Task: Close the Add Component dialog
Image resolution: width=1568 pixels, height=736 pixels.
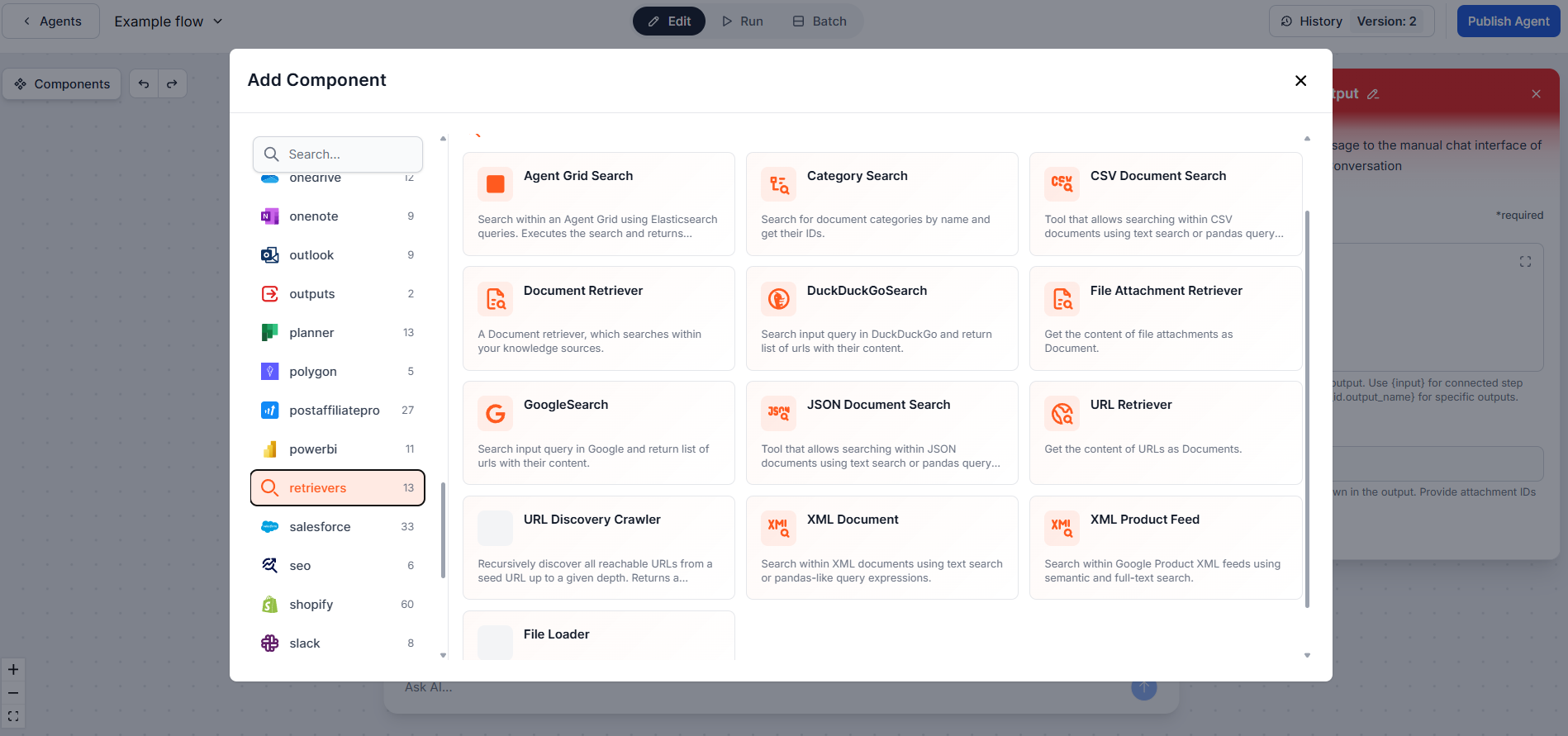Action: (x=1300, y=80)
